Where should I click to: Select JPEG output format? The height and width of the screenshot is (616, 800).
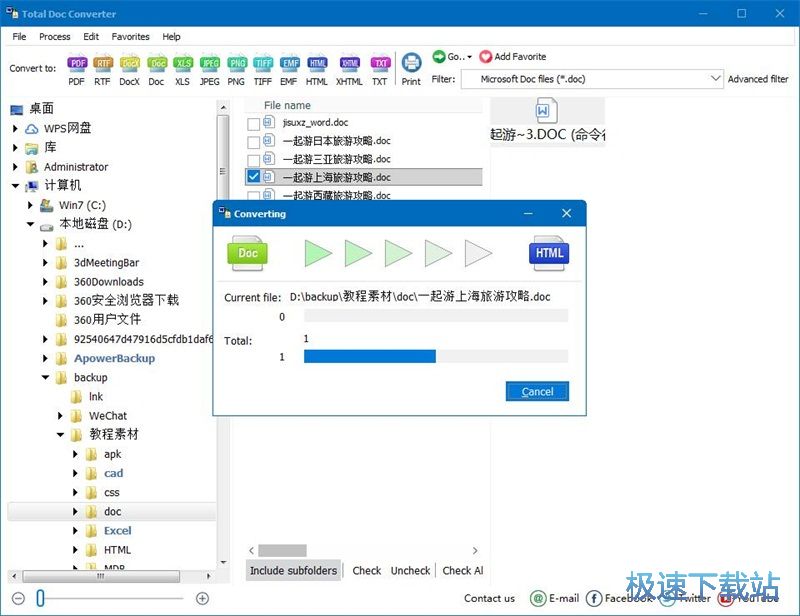210,69
